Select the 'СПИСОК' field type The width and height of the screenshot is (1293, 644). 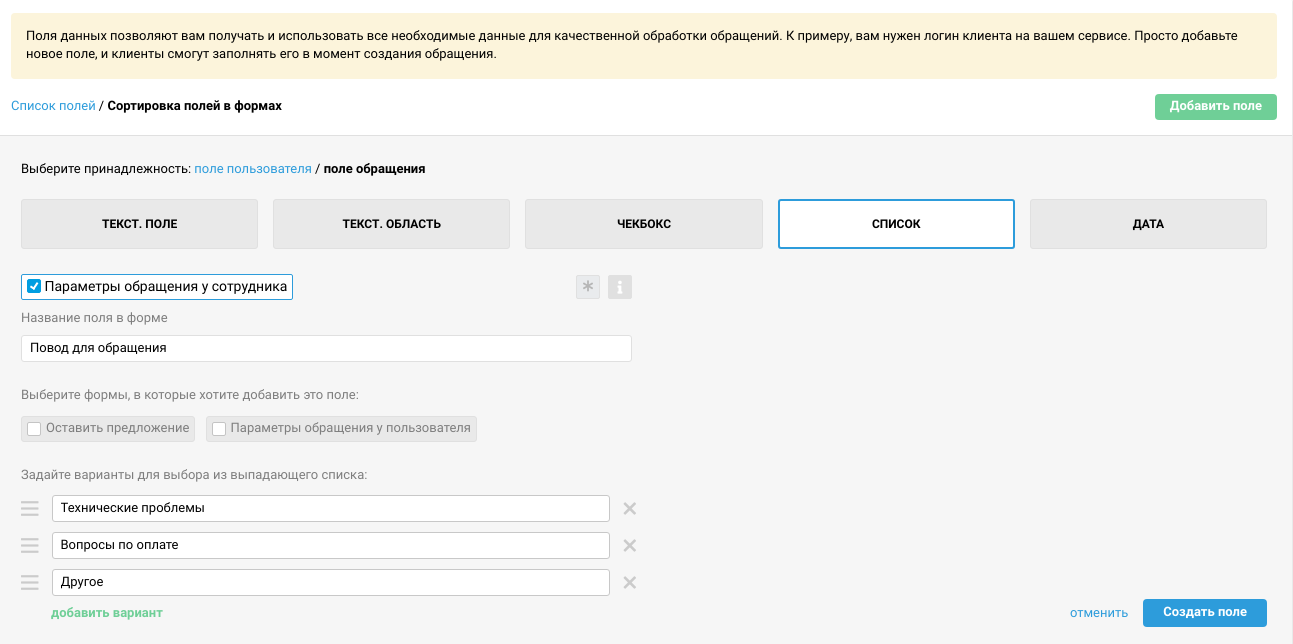coord(896,224)
